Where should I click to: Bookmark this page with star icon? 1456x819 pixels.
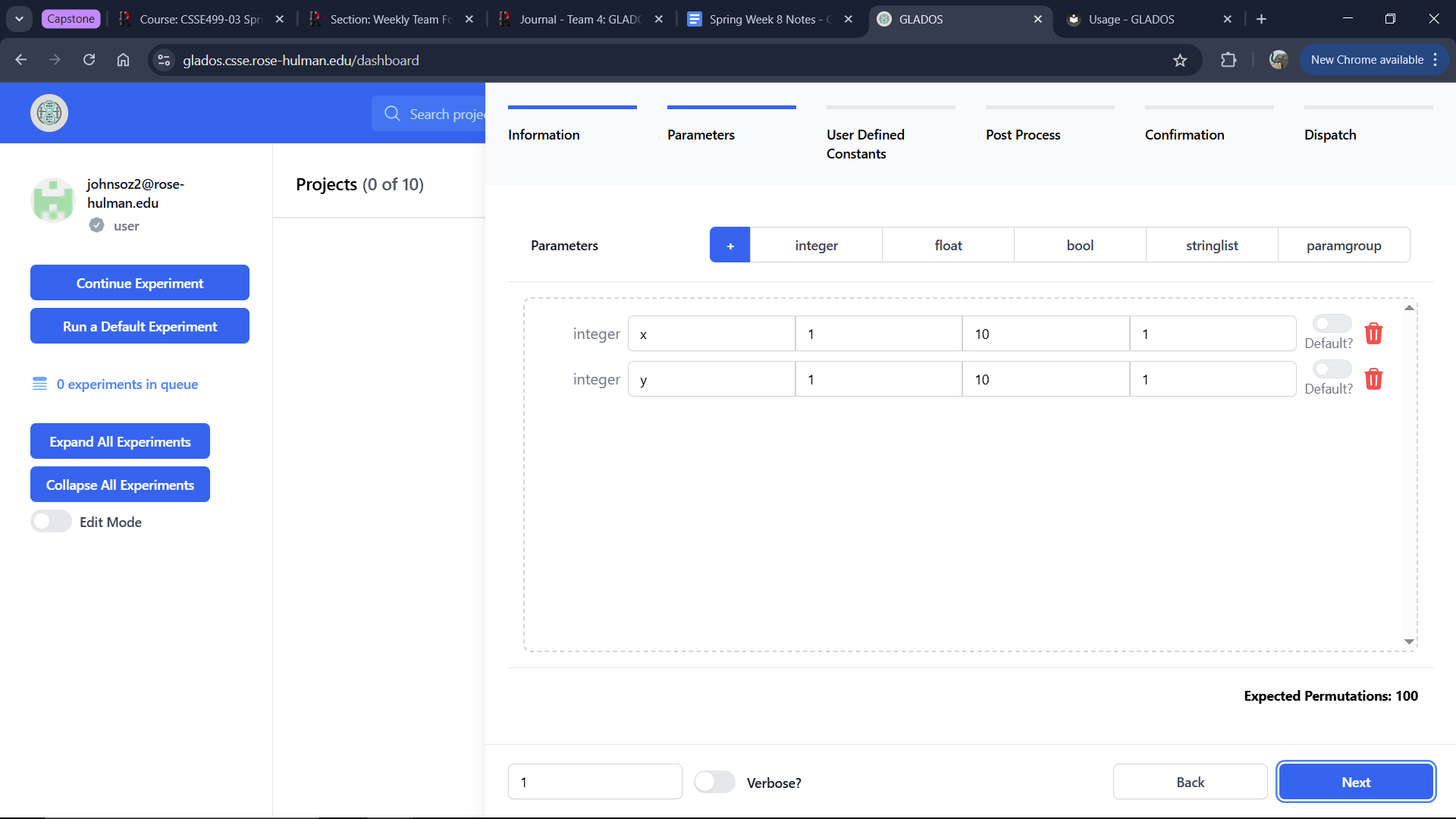1180,60
